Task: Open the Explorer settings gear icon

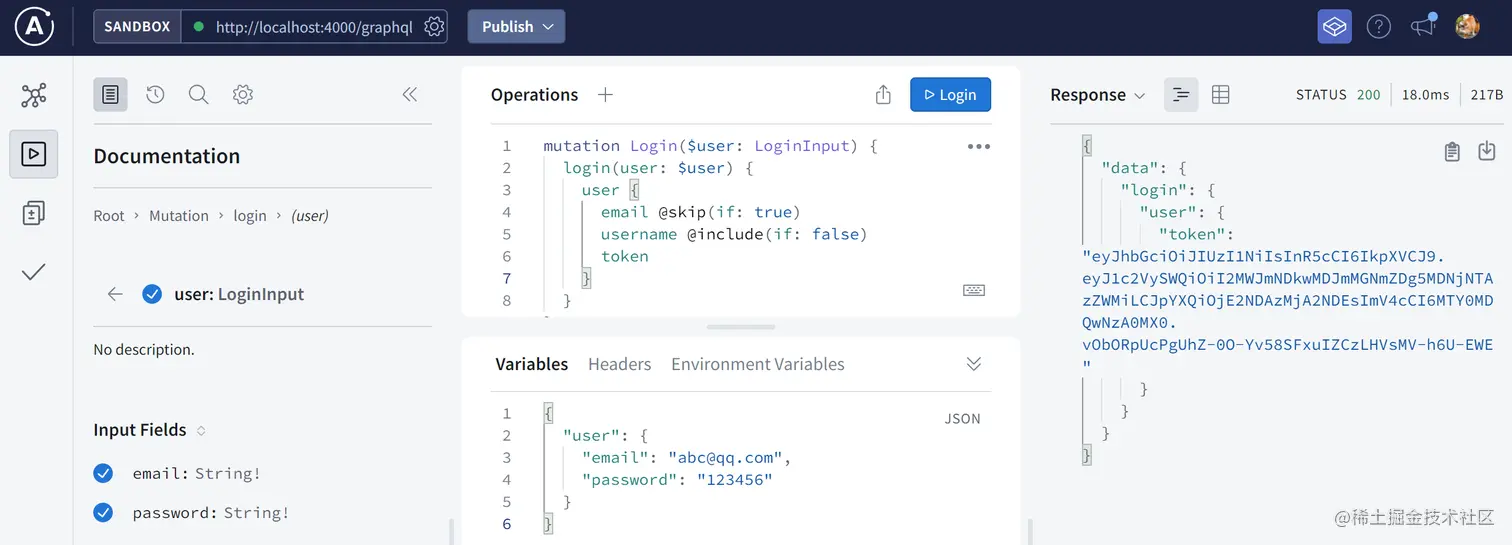Action: tap(242, 95)
